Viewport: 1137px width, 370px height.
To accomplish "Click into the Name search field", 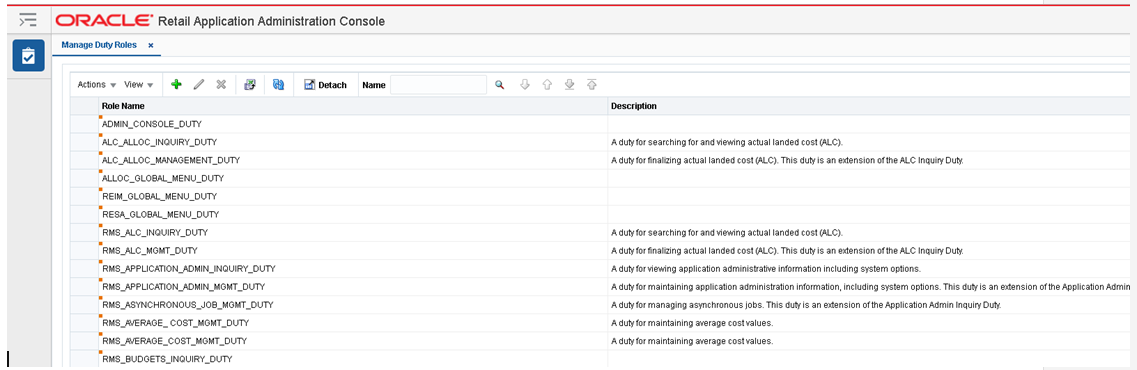I will point(439,85).
